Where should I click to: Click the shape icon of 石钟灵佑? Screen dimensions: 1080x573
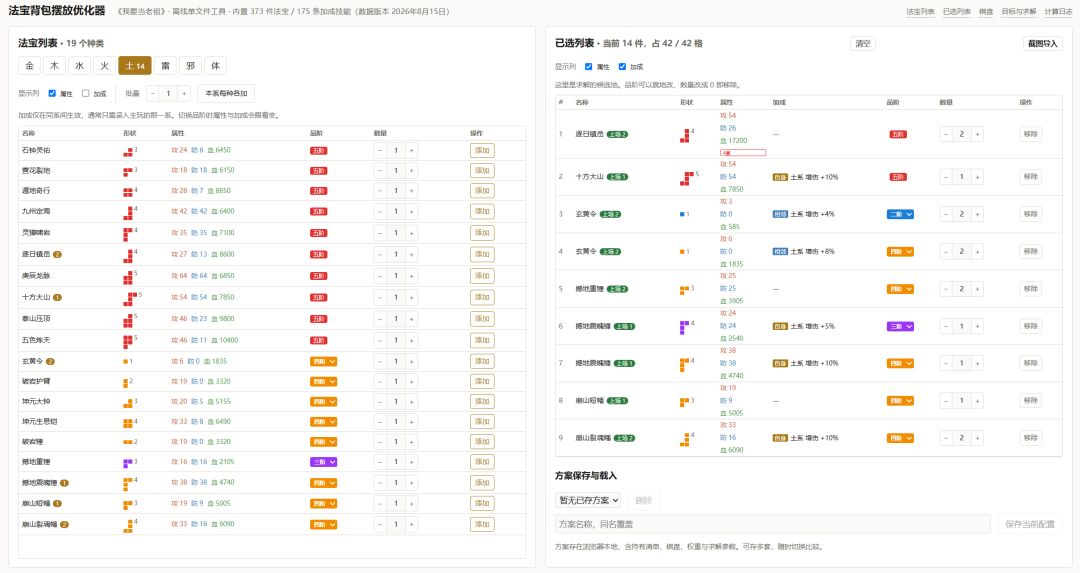click(128, 152)
